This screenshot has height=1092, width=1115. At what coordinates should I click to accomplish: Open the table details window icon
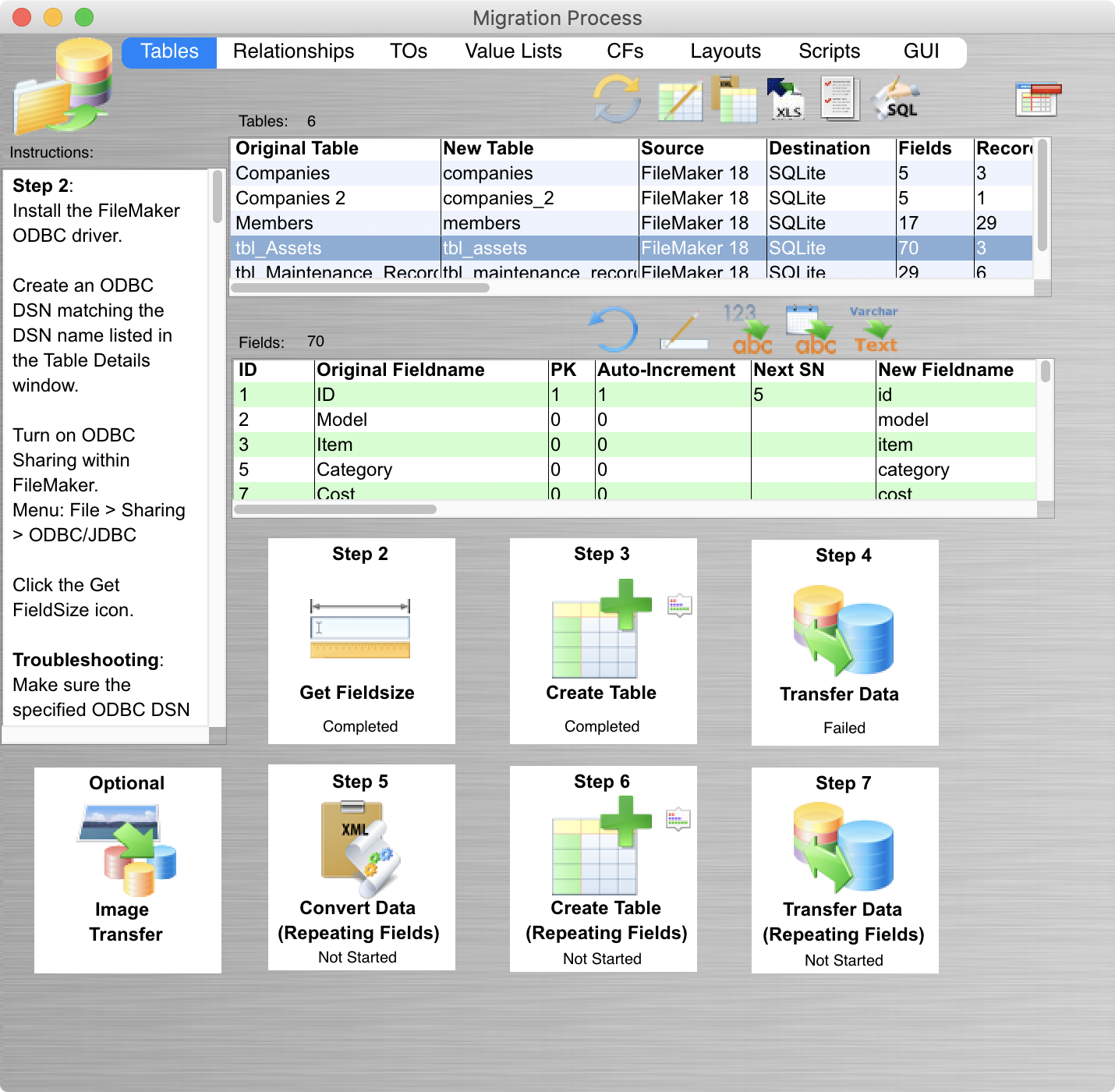(1039, 99)
